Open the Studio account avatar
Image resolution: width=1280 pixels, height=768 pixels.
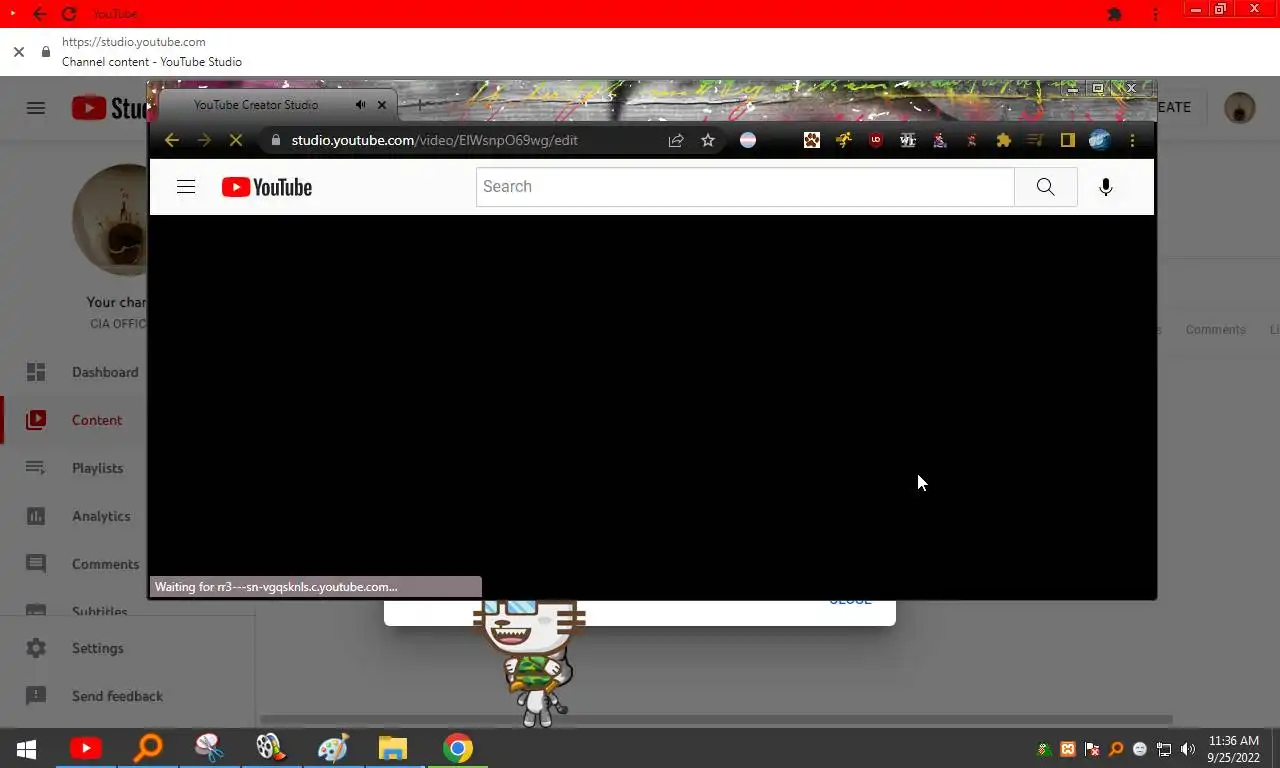1240,108
